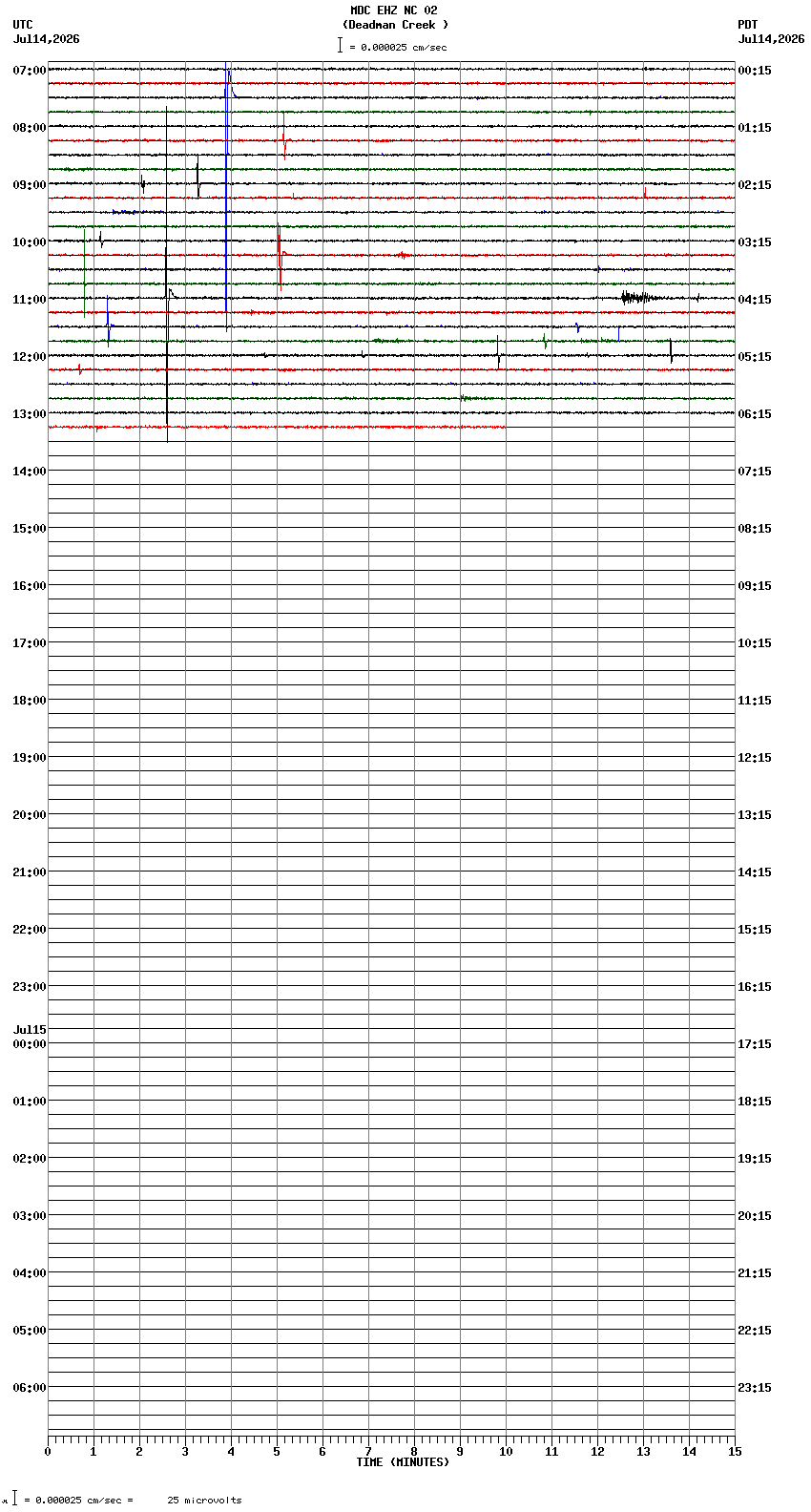Click the 18:00 UTC row label
The width and height of the screenshot is (811, 1512).
point(30,701)
